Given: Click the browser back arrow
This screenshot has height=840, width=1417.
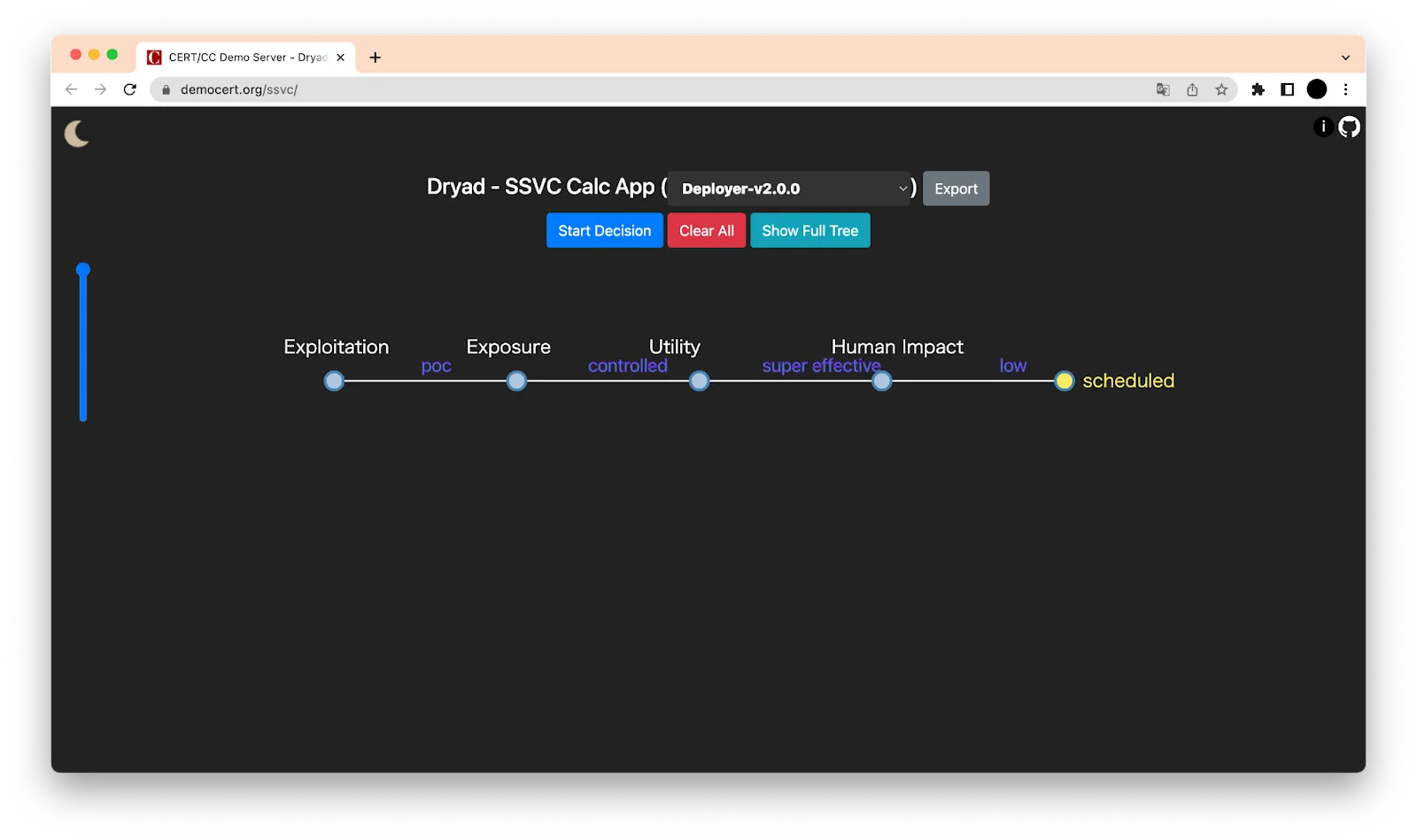Looking at the screenshot, I should [72, 89].
